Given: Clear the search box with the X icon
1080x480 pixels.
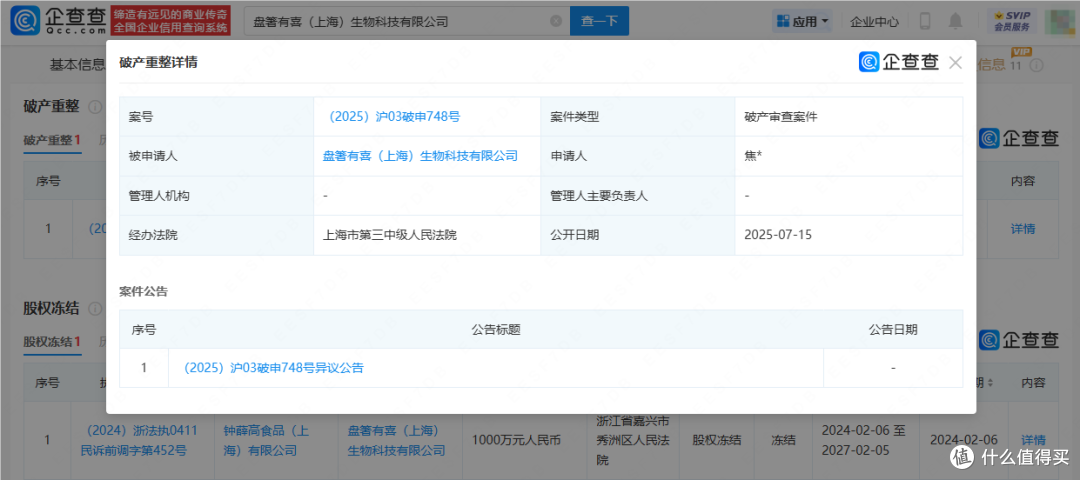Looking at the screenshot, I should [x=556, y=21].
